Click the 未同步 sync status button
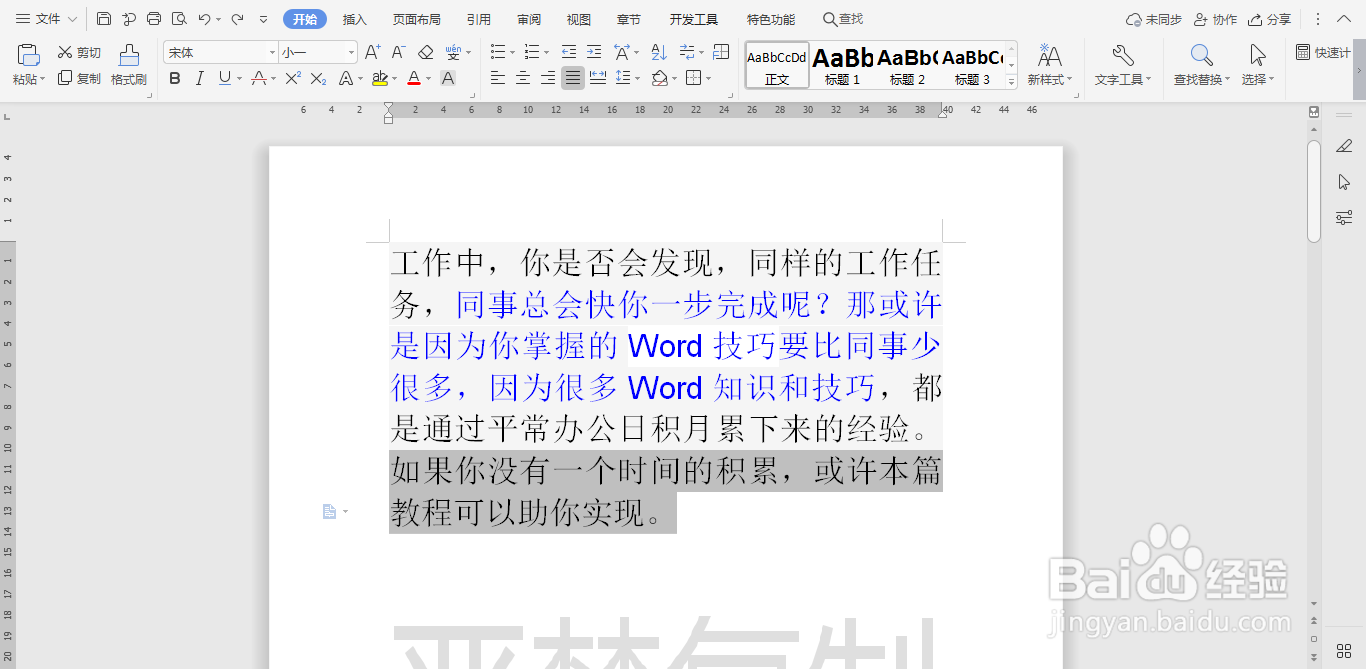 pyautogui.click(x=1154, y=19)
